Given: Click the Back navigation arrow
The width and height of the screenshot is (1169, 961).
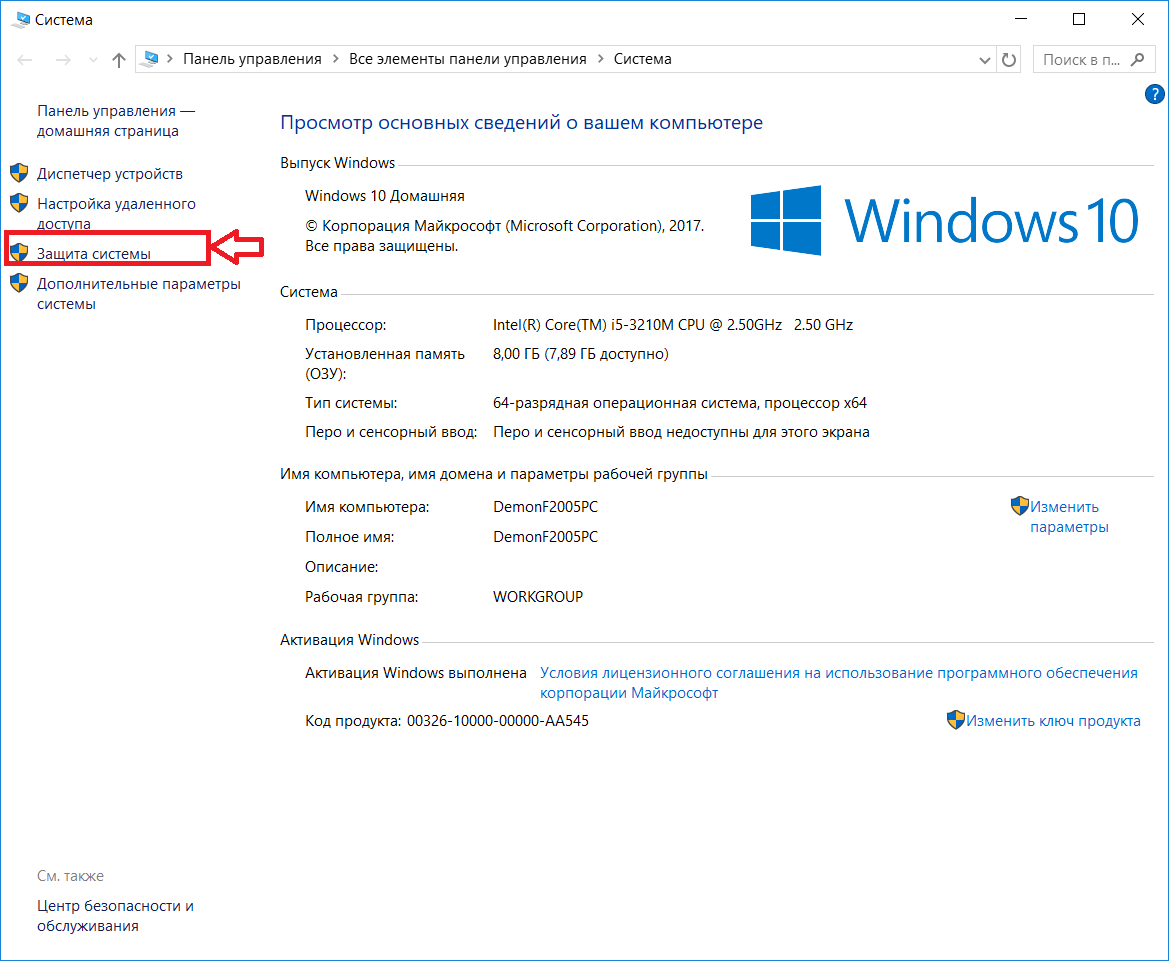Looking at the screenshot, I should click(25, 60).
